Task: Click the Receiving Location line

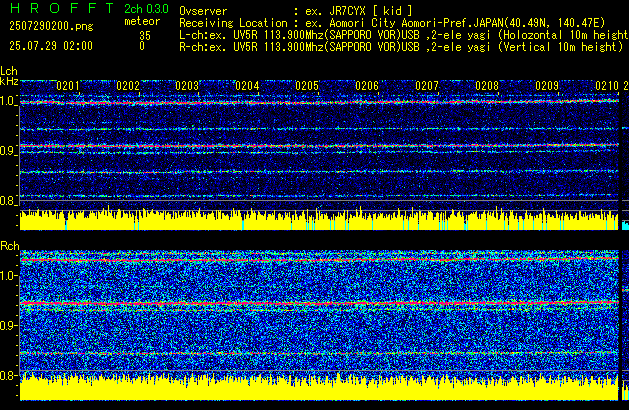Action: [x=392, y=23]
